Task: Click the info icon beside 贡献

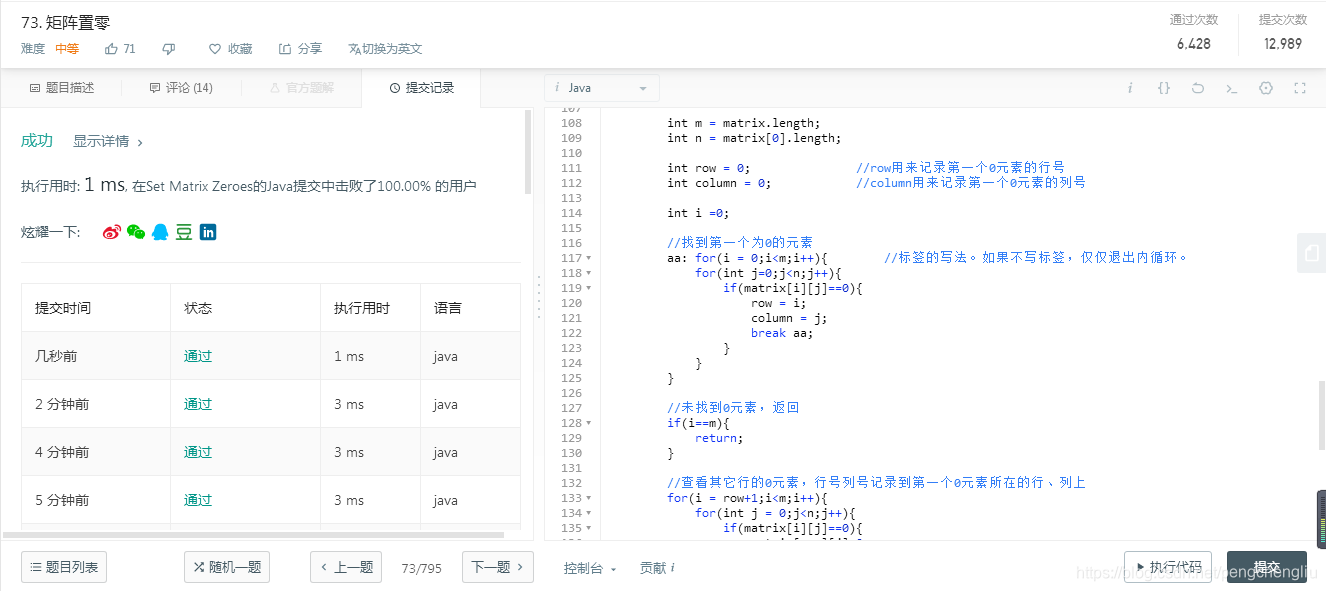Action: 672,568
